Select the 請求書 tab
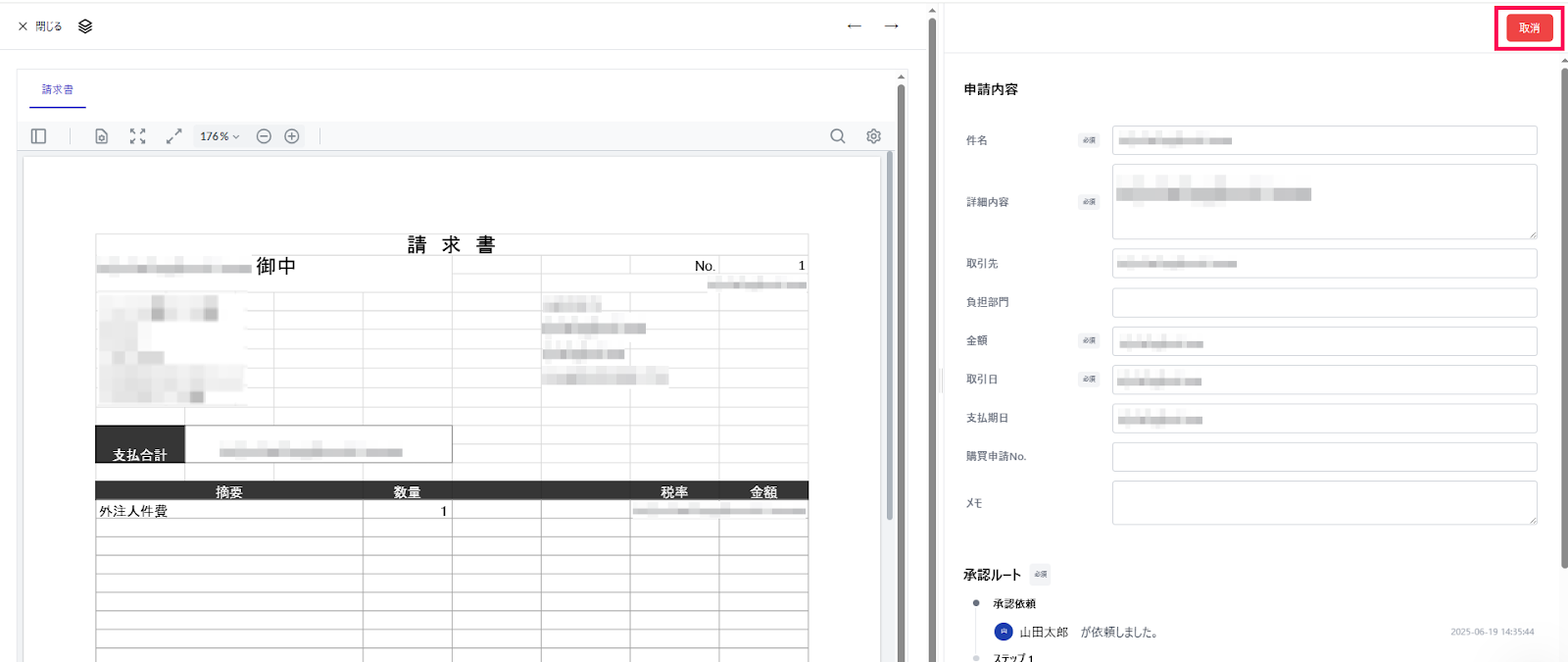Image resolution: width=1568 pixels, height=662 pixels. 58,89
